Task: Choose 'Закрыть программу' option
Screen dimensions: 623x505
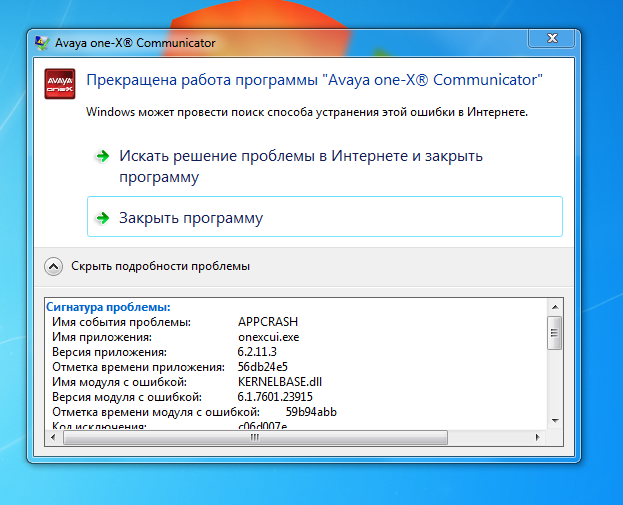Action: 325,217
